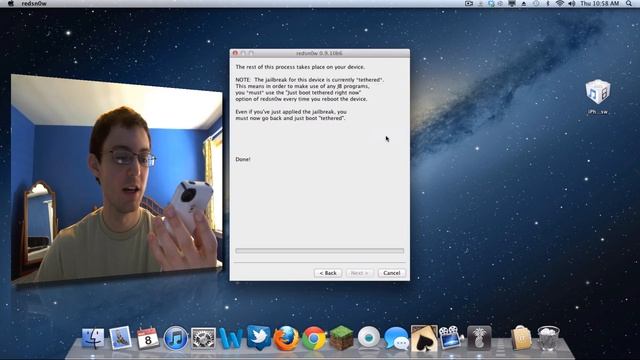The width and height of the screenshot is (640, 360).
Task: Open the Wi-Fi status menu
Action: [x=560, y=3]
